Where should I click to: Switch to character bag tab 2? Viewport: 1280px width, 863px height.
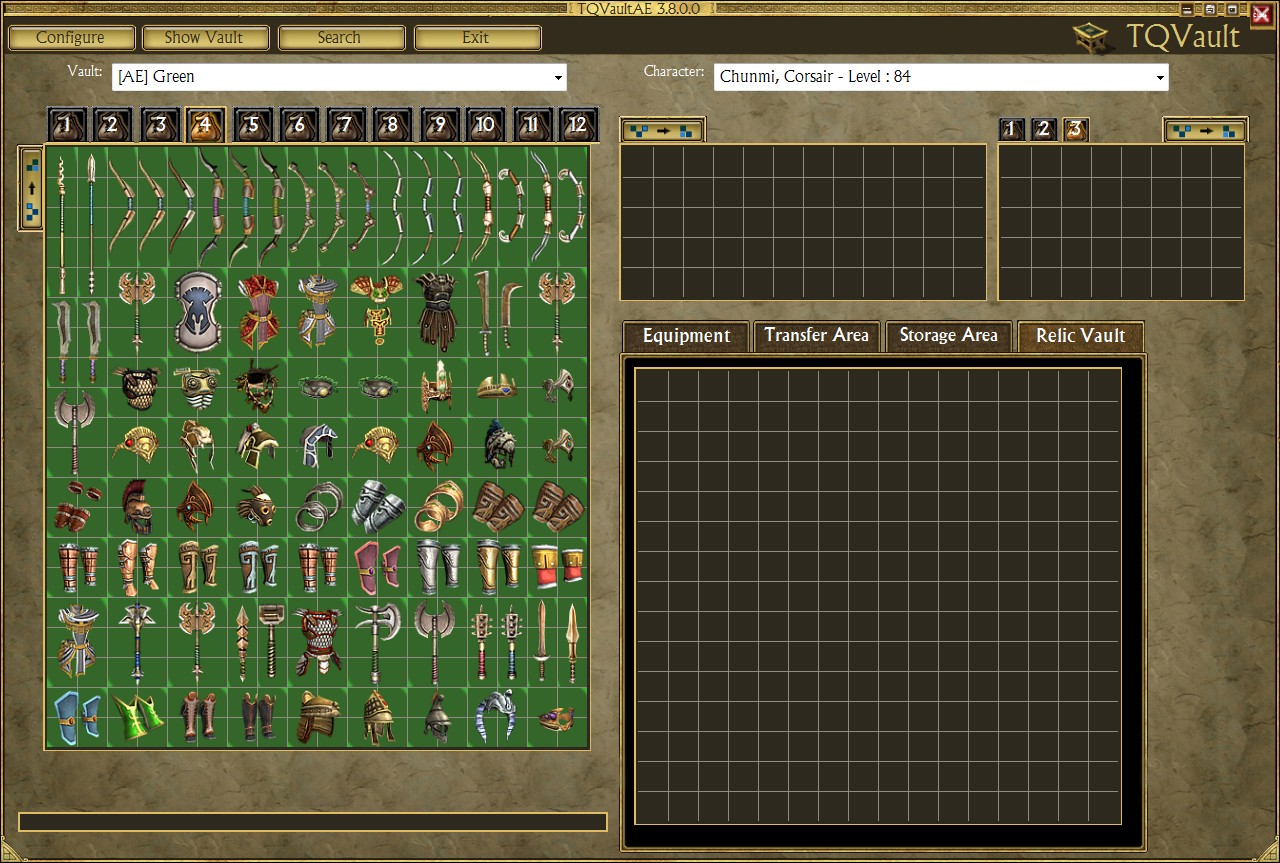(x=1044, y=129)
